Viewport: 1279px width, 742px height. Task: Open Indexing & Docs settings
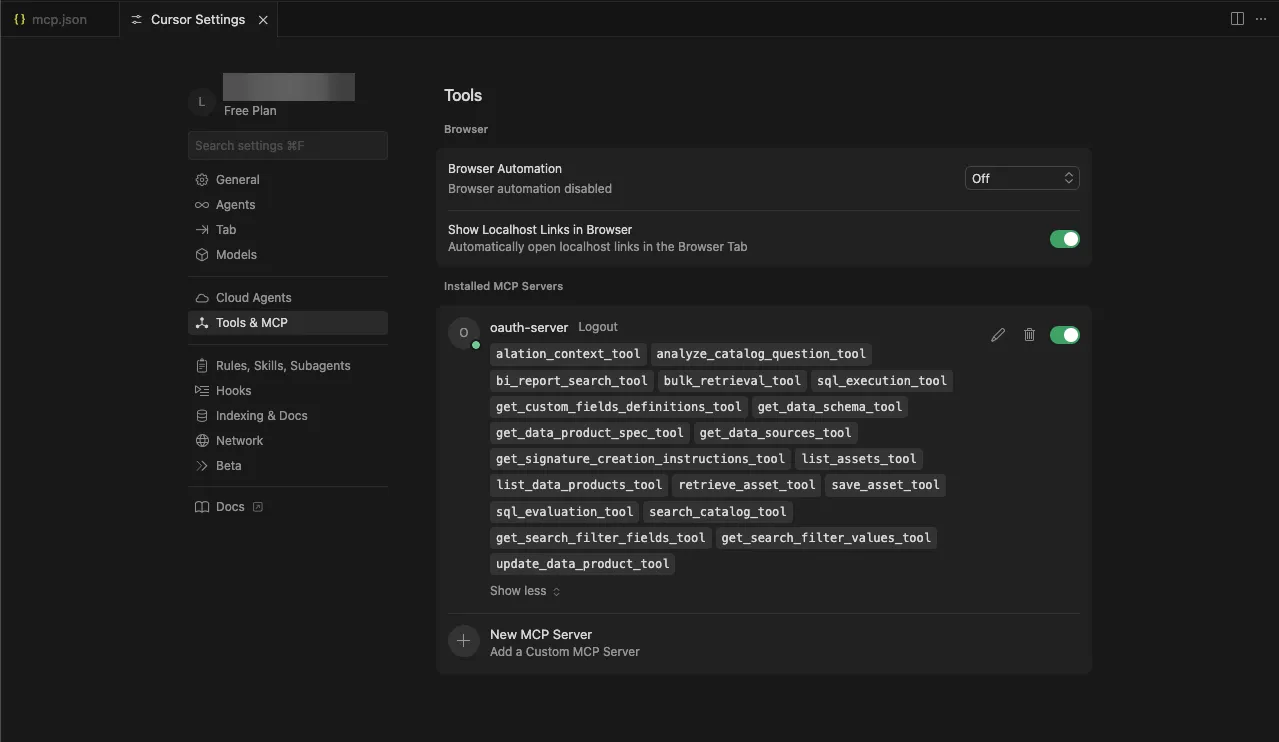pos(259,415)
